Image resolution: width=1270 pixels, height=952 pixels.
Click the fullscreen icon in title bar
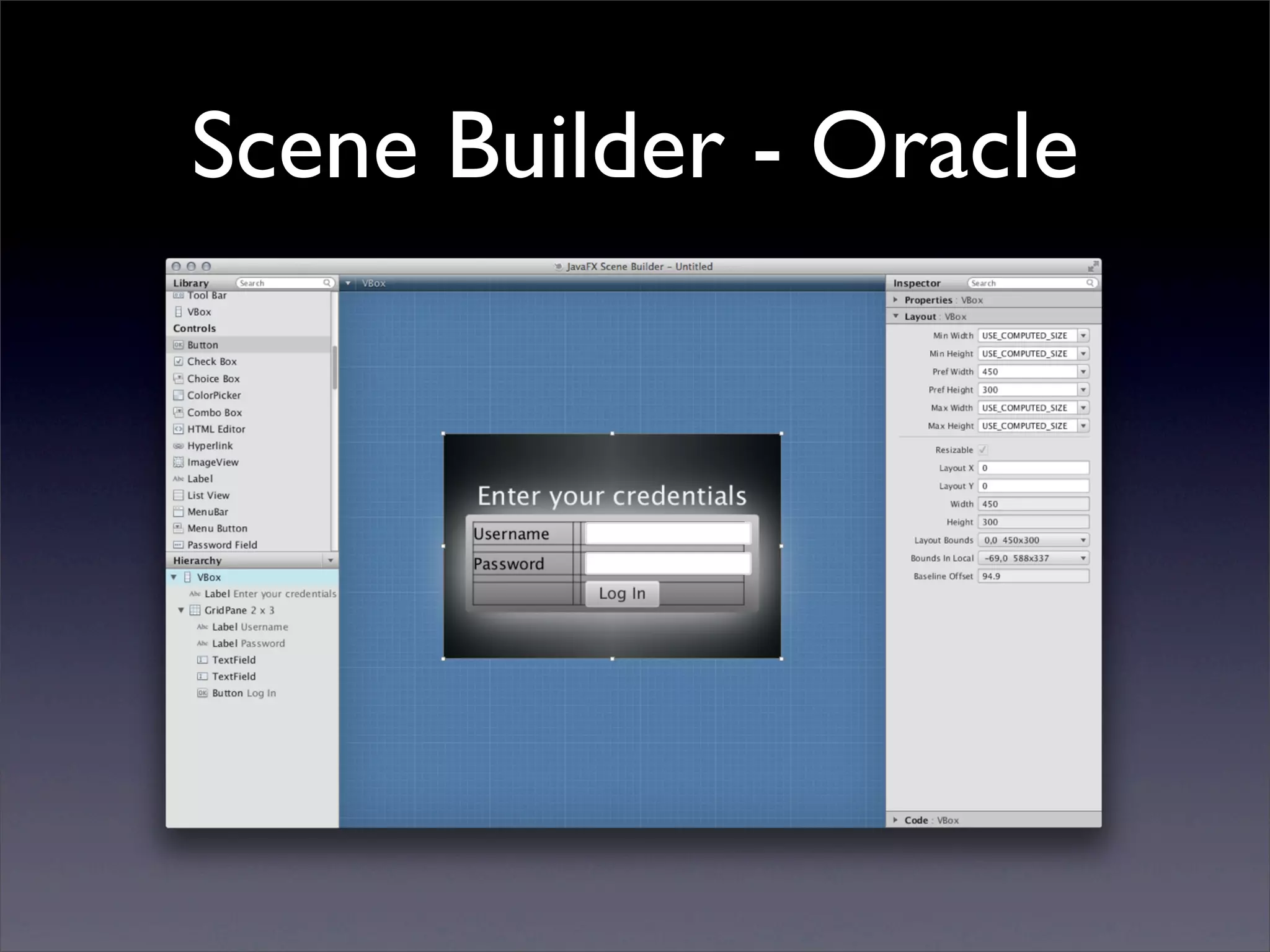coord(1093,267)
